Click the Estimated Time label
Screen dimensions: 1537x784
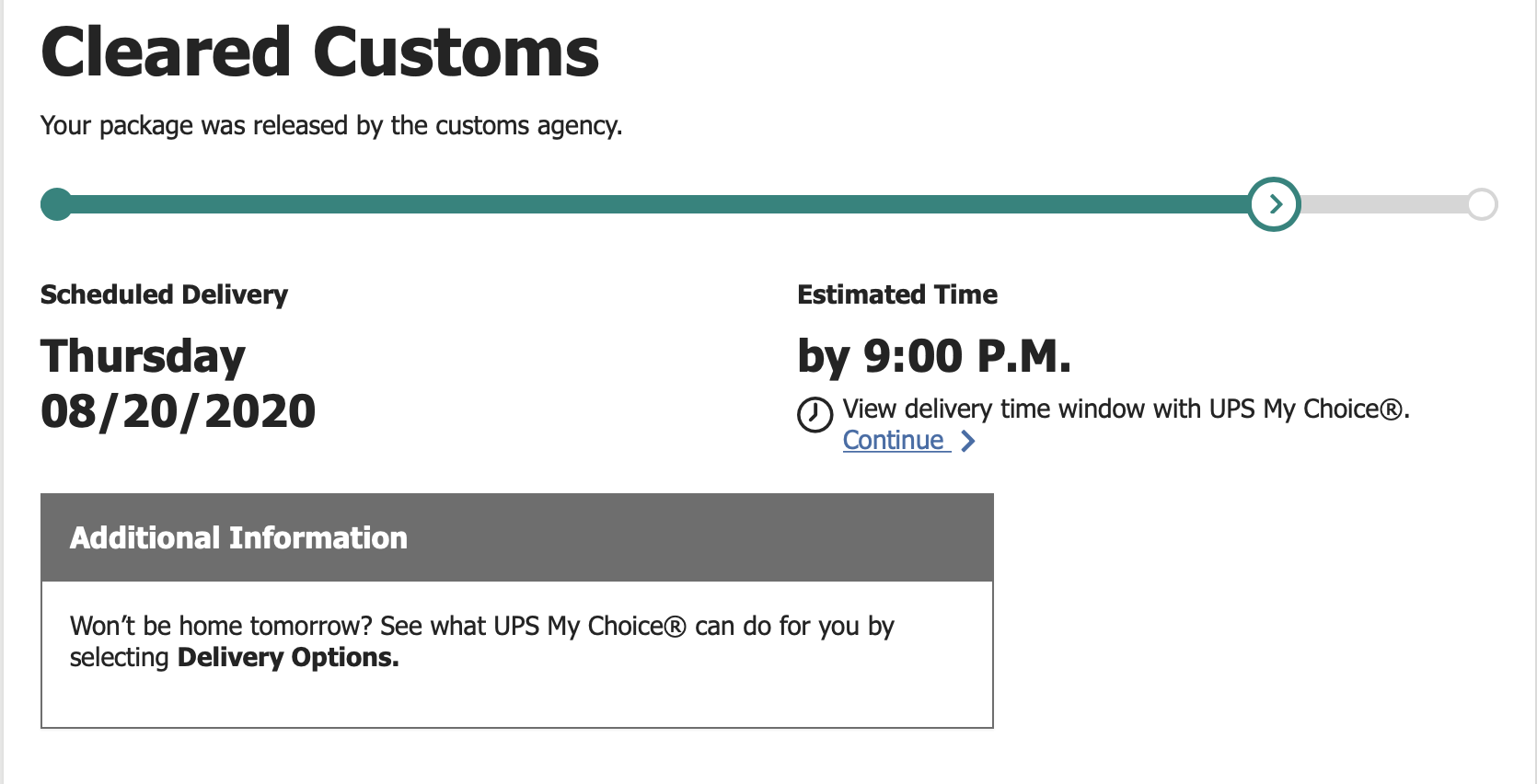tap(896, 294)
